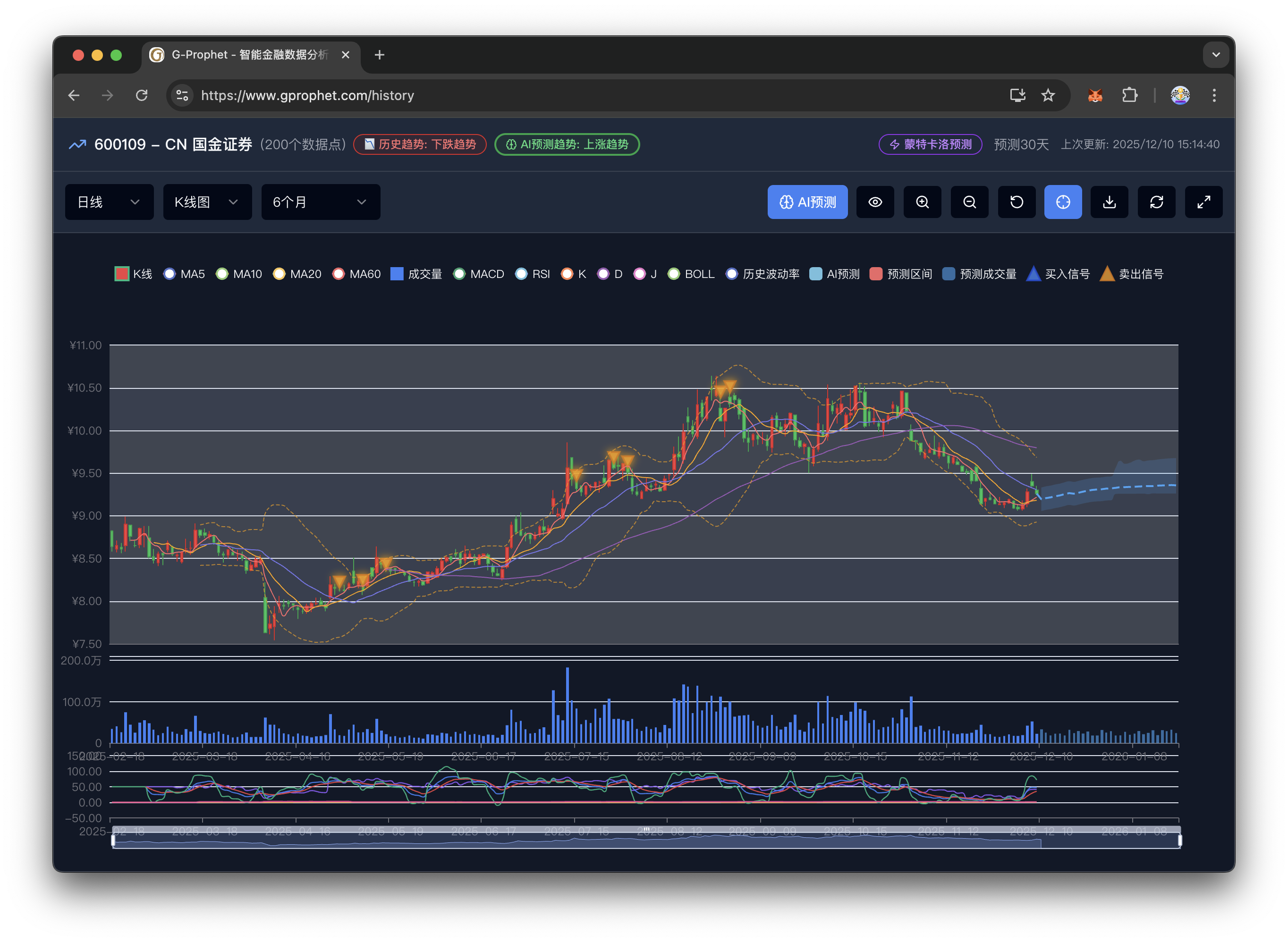Open a new browser tab
This screenshot has height=942, width=1288.
click(379, 55)
